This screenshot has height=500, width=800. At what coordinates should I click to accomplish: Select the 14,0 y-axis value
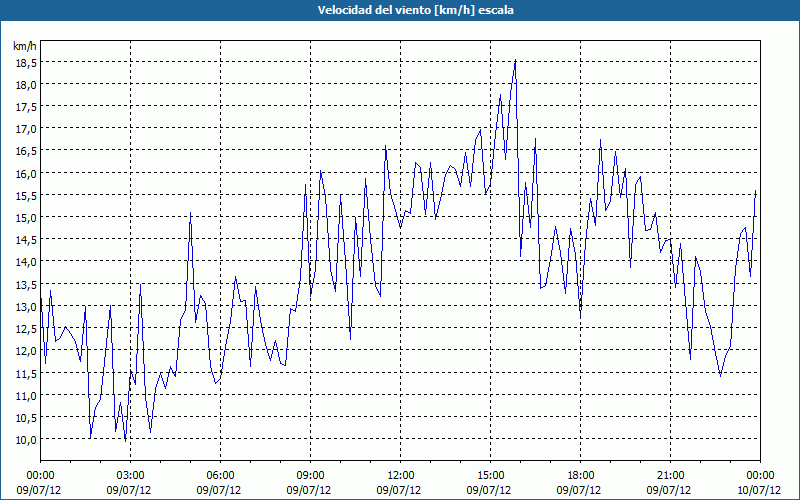[x=26, y=262]
